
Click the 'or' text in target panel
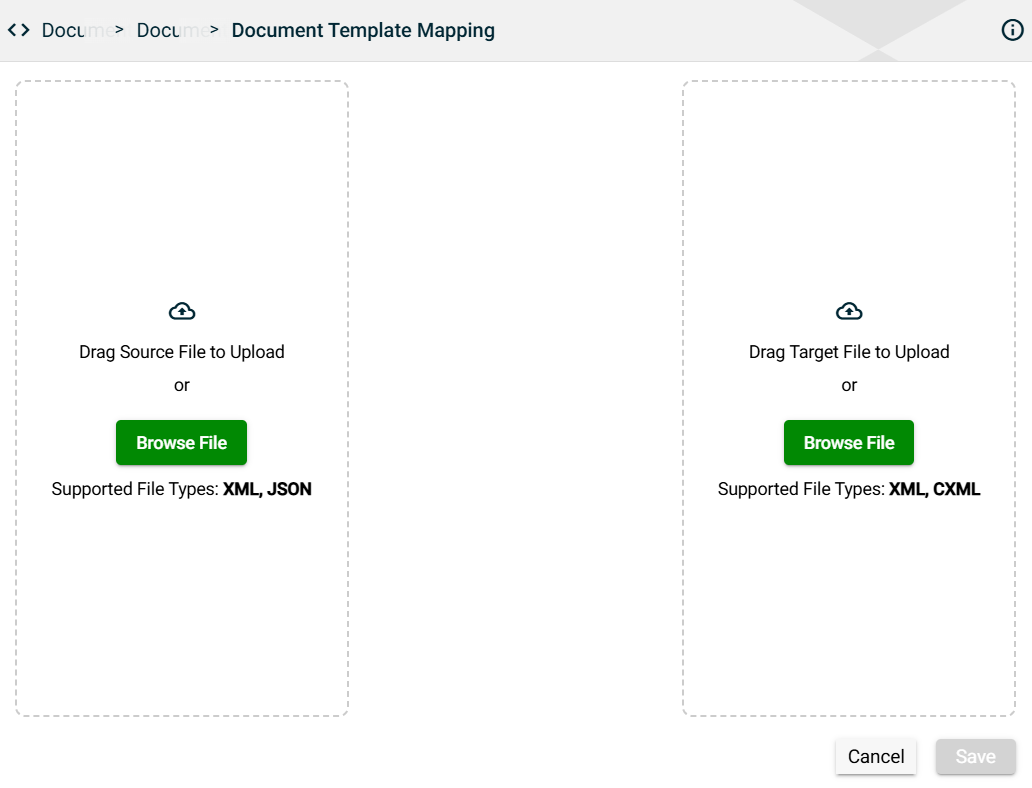849,385
